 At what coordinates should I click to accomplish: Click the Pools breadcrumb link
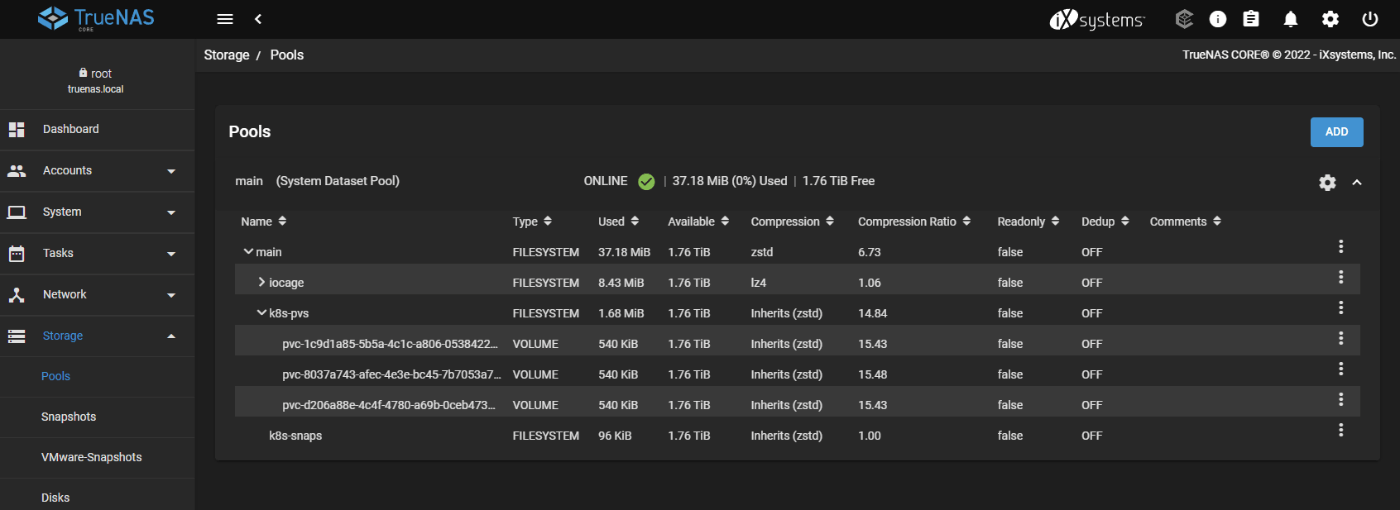coord(287,55)
